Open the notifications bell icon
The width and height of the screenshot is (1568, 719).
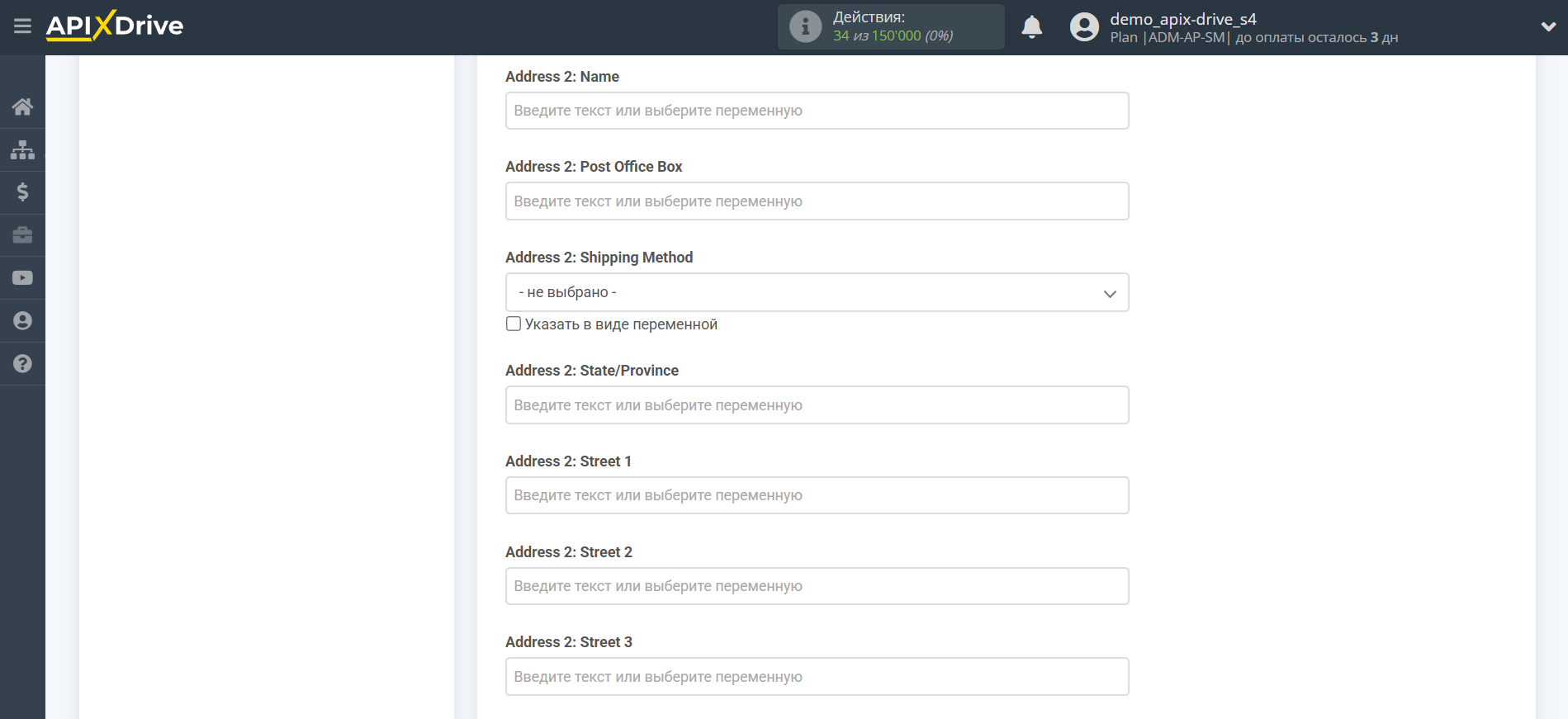pos(1031,27)
